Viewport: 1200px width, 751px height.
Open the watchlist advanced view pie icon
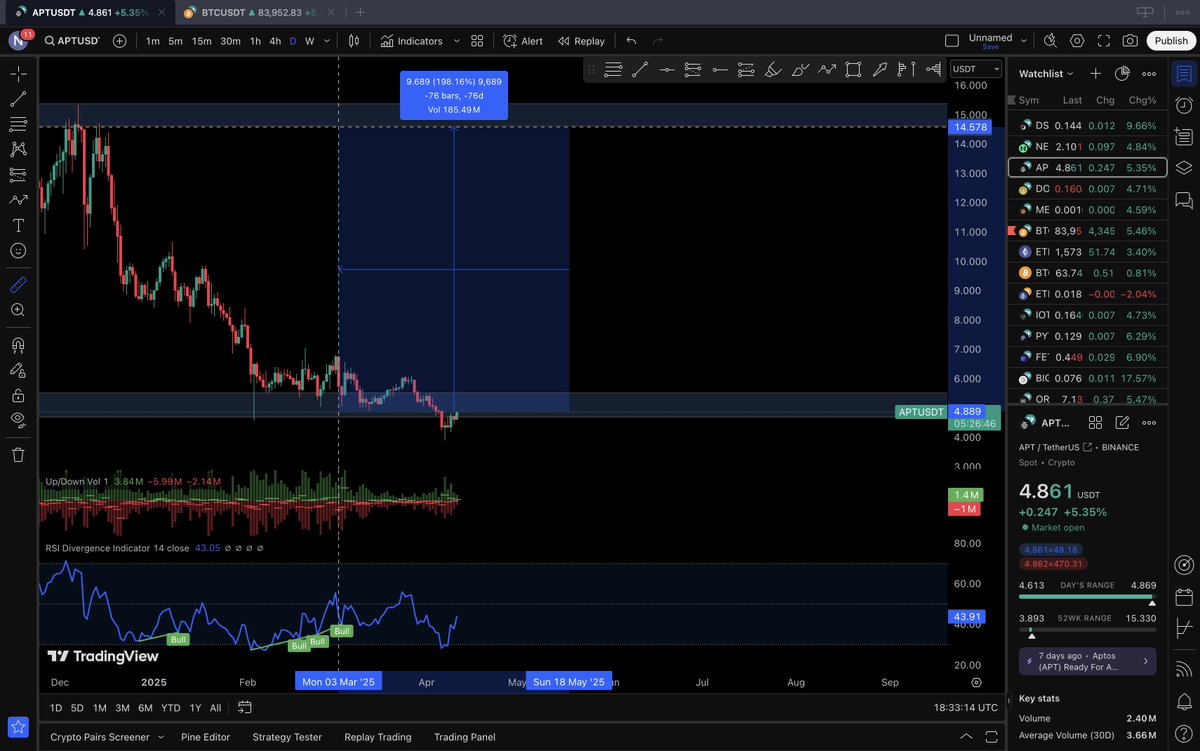pos(1122,74)
